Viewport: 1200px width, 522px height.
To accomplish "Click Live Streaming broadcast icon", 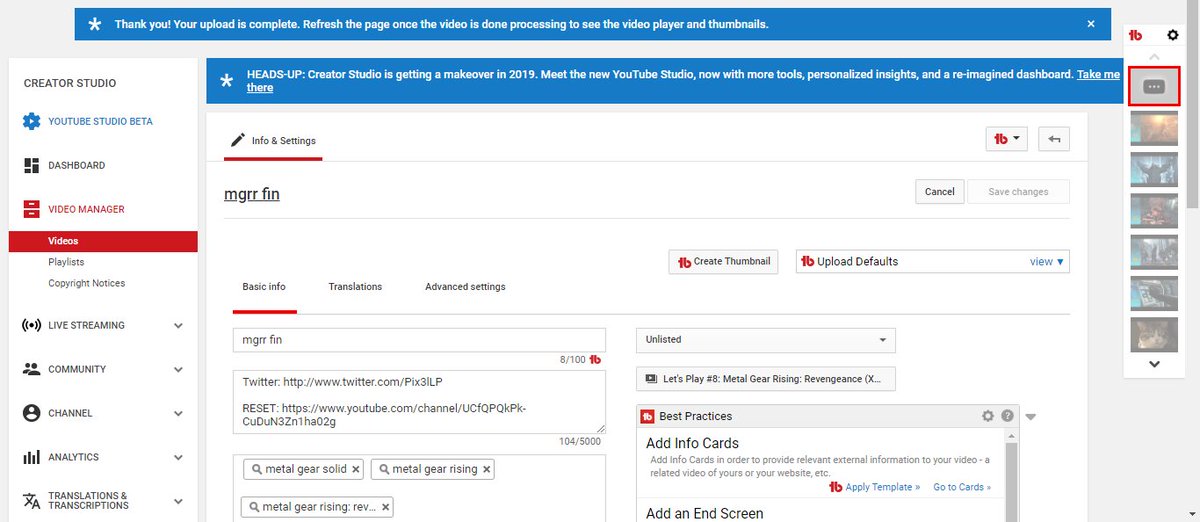I will pyautogui.click(x=31, y=325).
